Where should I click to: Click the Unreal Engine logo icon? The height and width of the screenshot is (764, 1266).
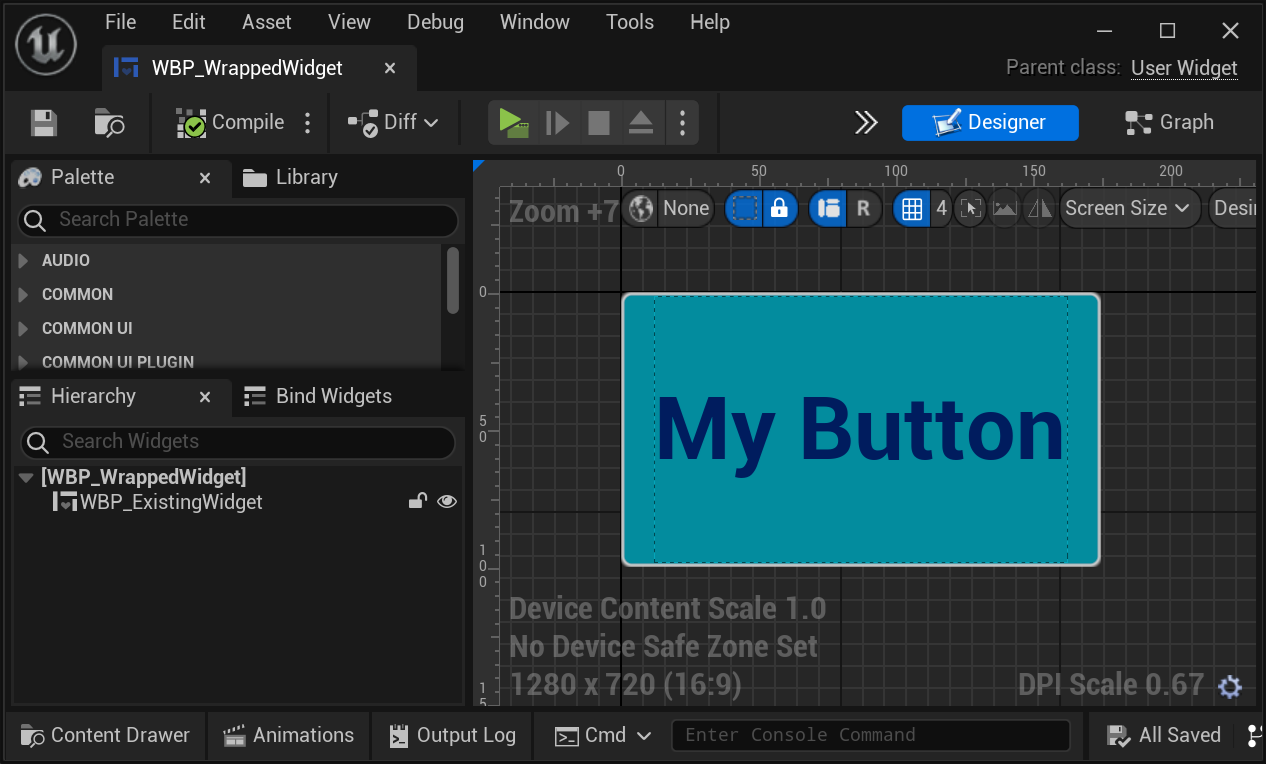tap(45, 45)
